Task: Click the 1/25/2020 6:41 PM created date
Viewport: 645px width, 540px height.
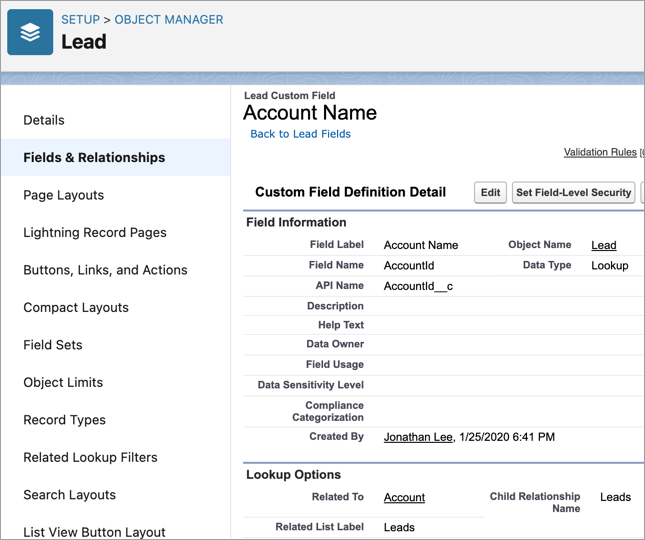Action: (507, 437)
